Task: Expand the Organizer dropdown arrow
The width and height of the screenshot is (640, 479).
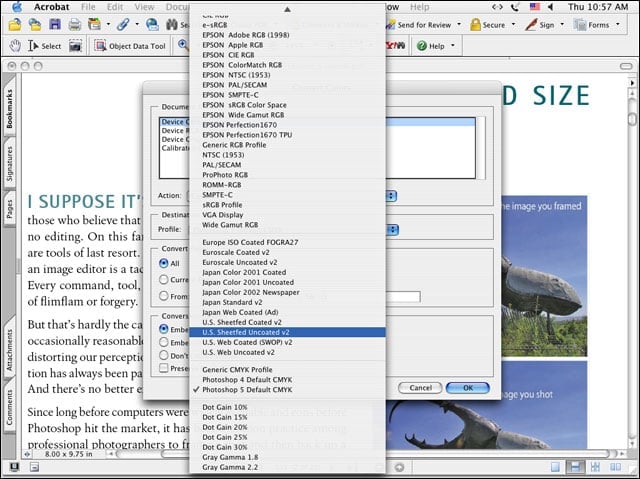Action: [x=108, y=24]
